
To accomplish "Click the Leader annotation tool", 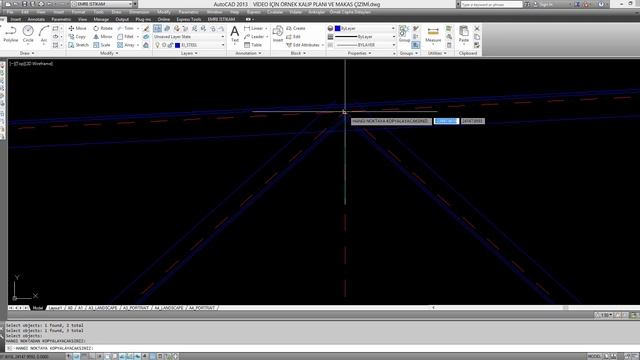I will point(253,37).
